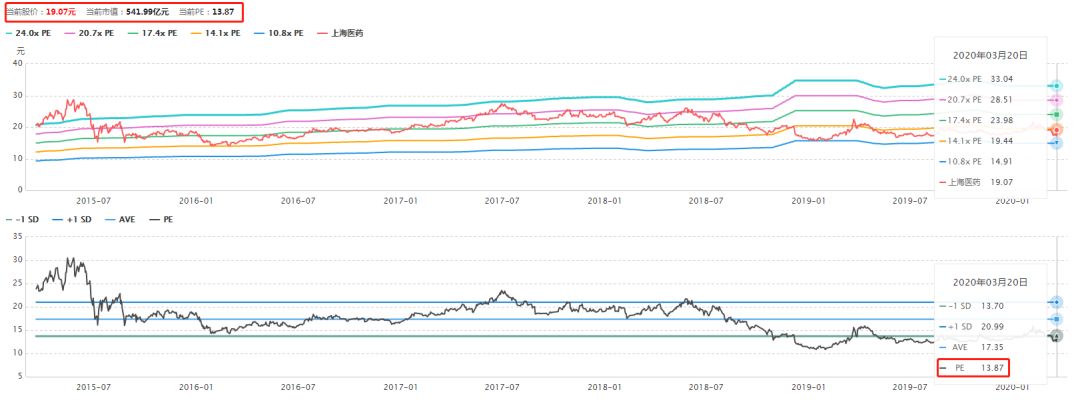The width and height of the screenshot is (1080, 410).
Task: Click the 2017-01 label on the upper chart axis
Action: click(399, 201)
